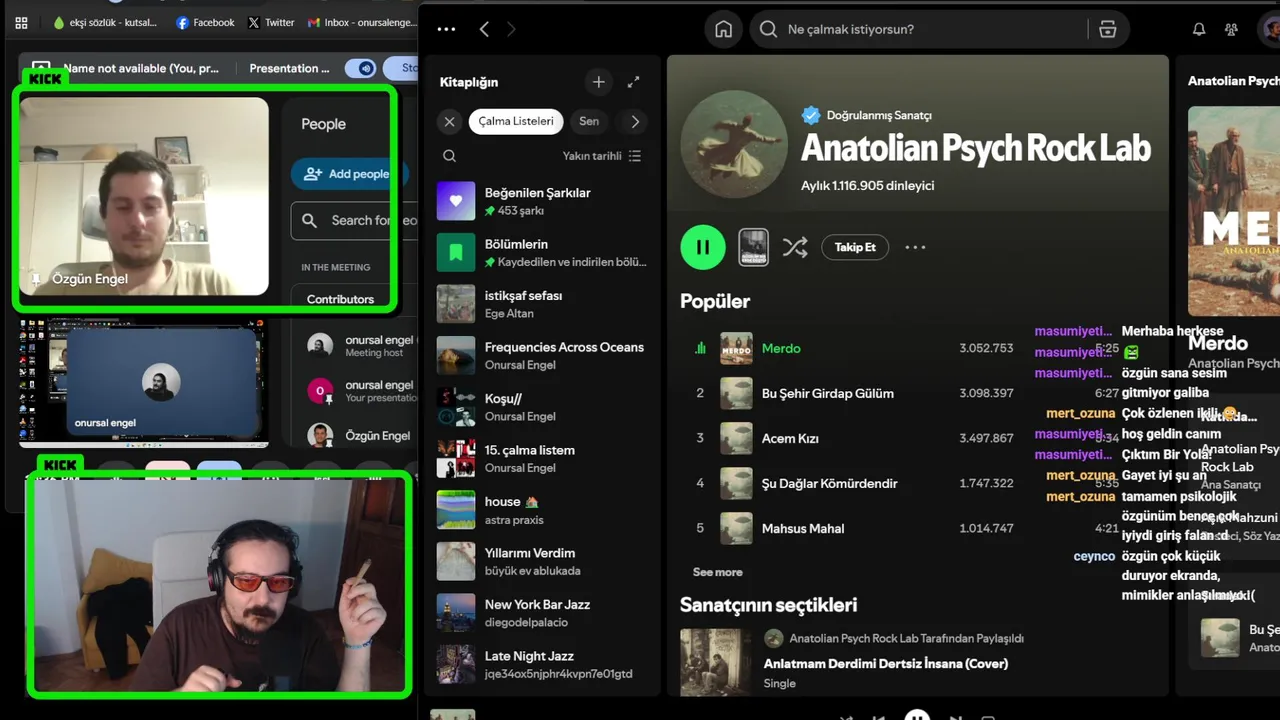Select the Sen filter chip
This screenshot has width=1280, height=720.
pos(589,121)
